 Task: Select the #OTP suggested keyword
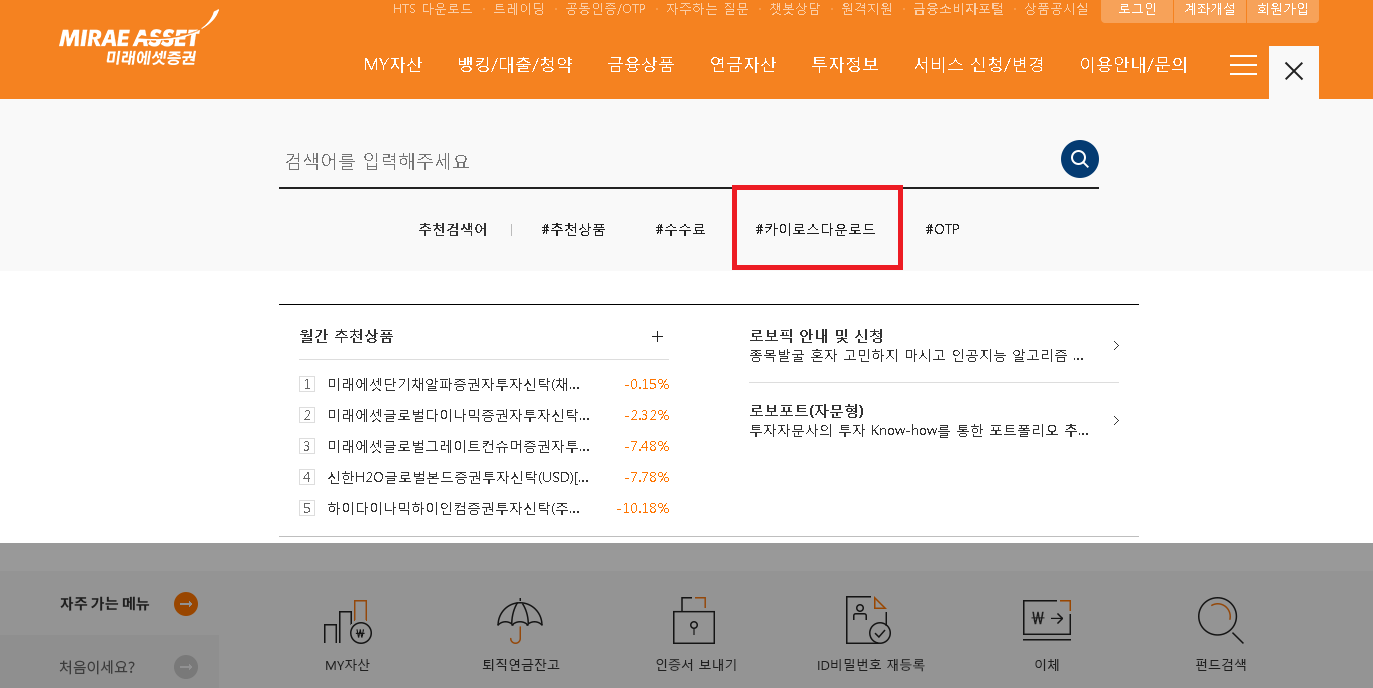[x=942, y=229]
